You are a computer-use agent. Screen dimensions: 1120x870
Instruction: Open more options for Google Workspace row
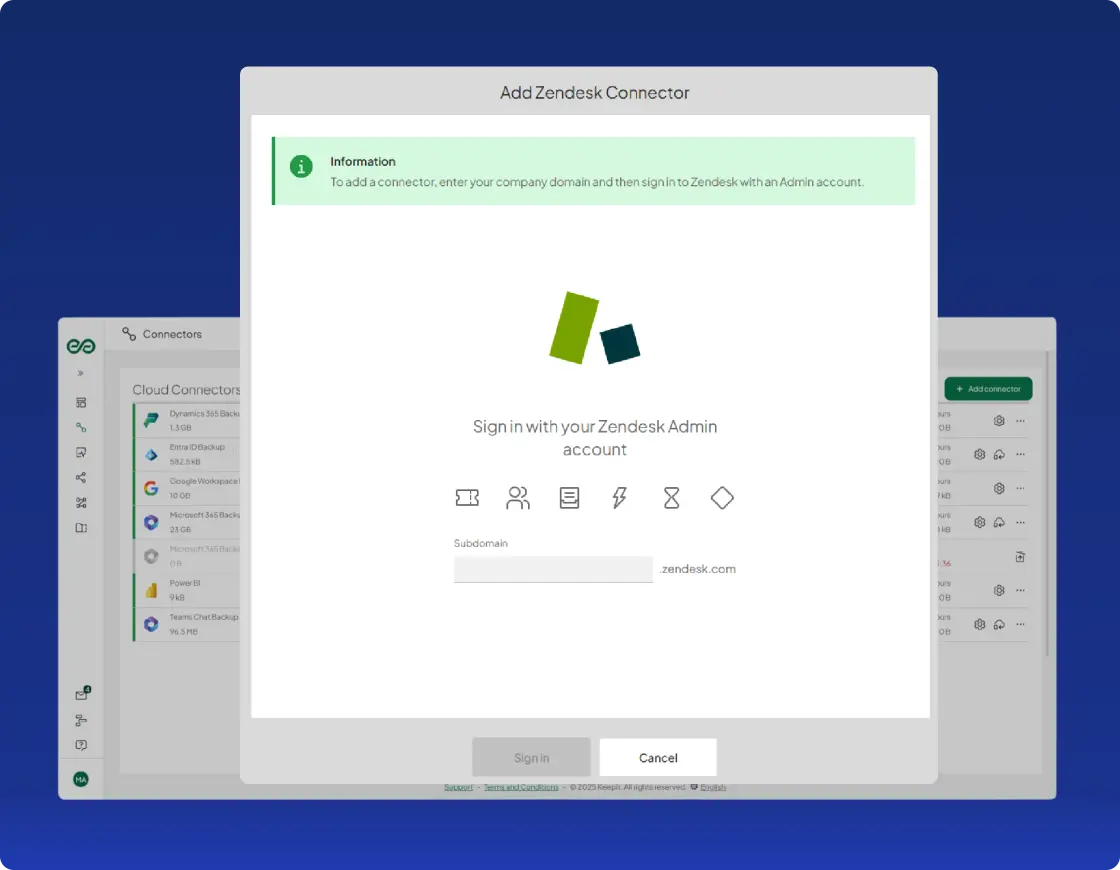pyautogui.click(x=1020, y=489)
